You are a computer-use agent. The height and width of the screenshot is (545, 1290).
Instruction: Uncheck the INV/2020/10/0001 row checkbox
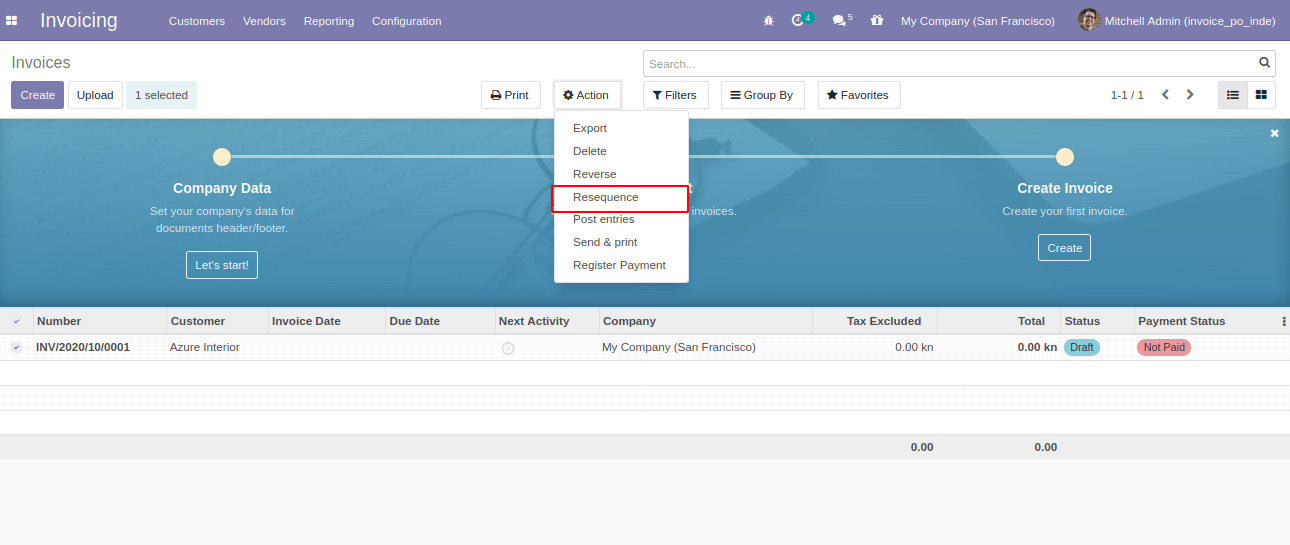click(x=16, y=347)
